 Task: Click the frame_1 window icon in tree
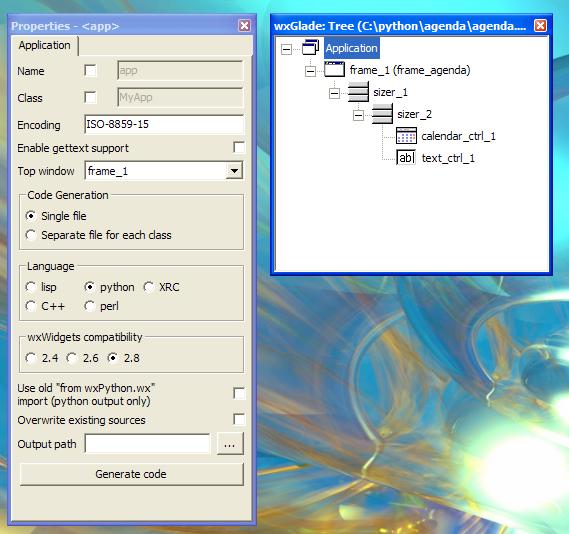coord(334,69)
